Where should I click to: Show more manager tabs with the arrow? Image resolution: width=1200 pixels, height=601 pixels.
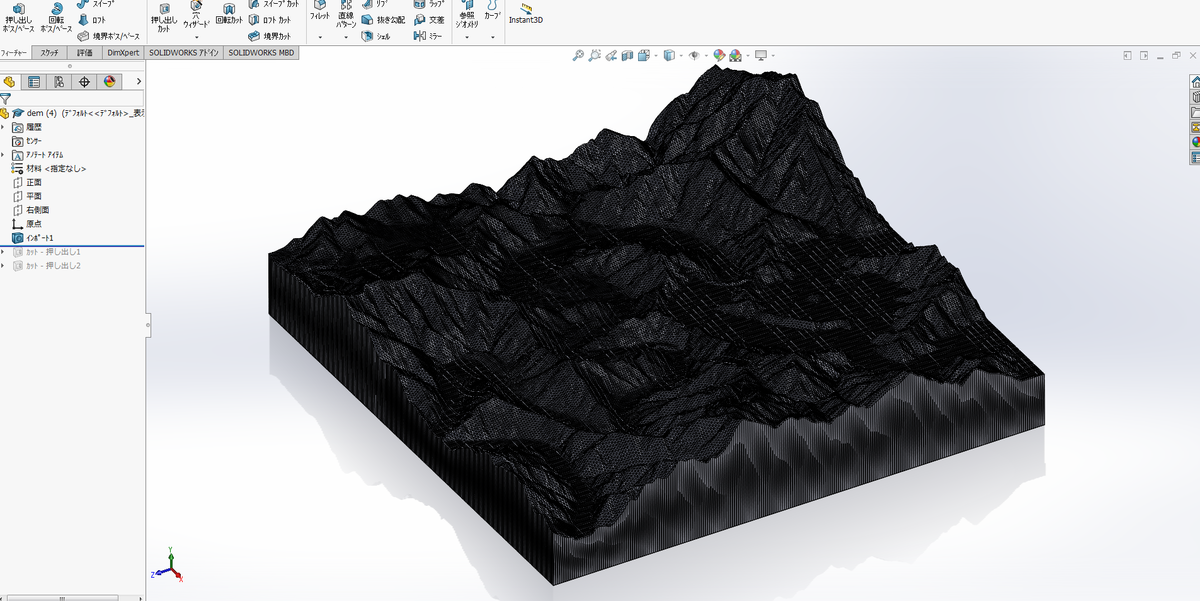click(x=138, y=82)
